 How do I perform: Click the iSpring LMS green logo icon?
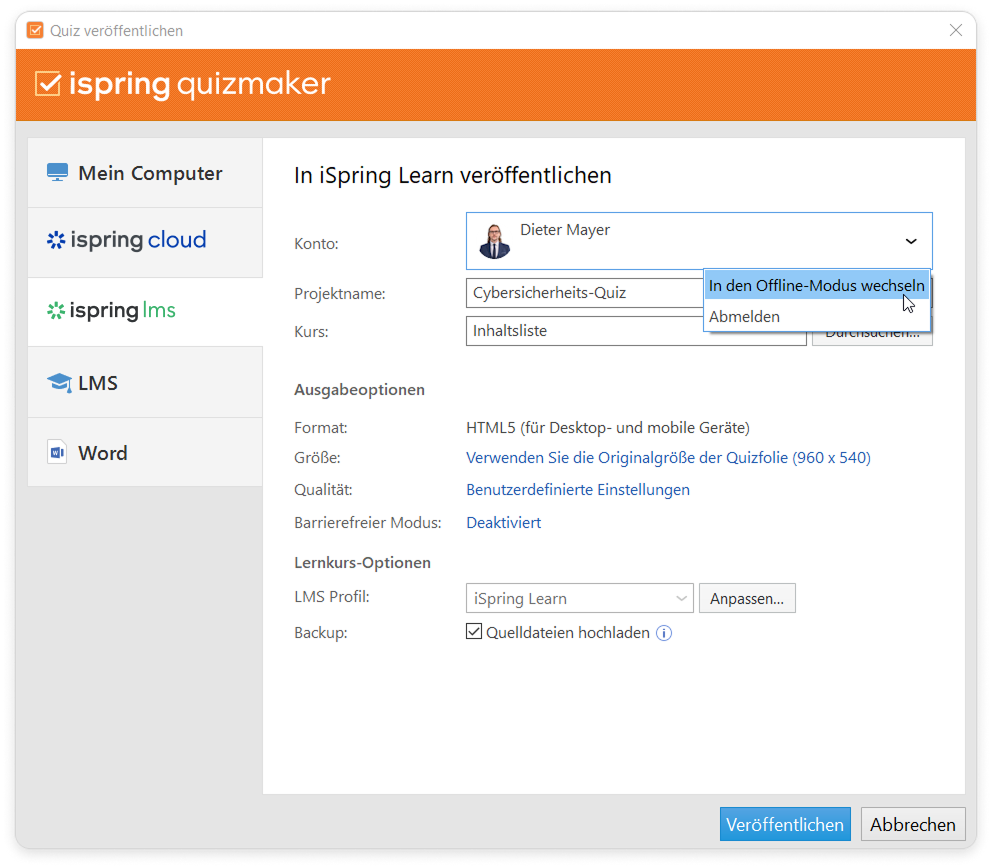(x=56, y=311)
